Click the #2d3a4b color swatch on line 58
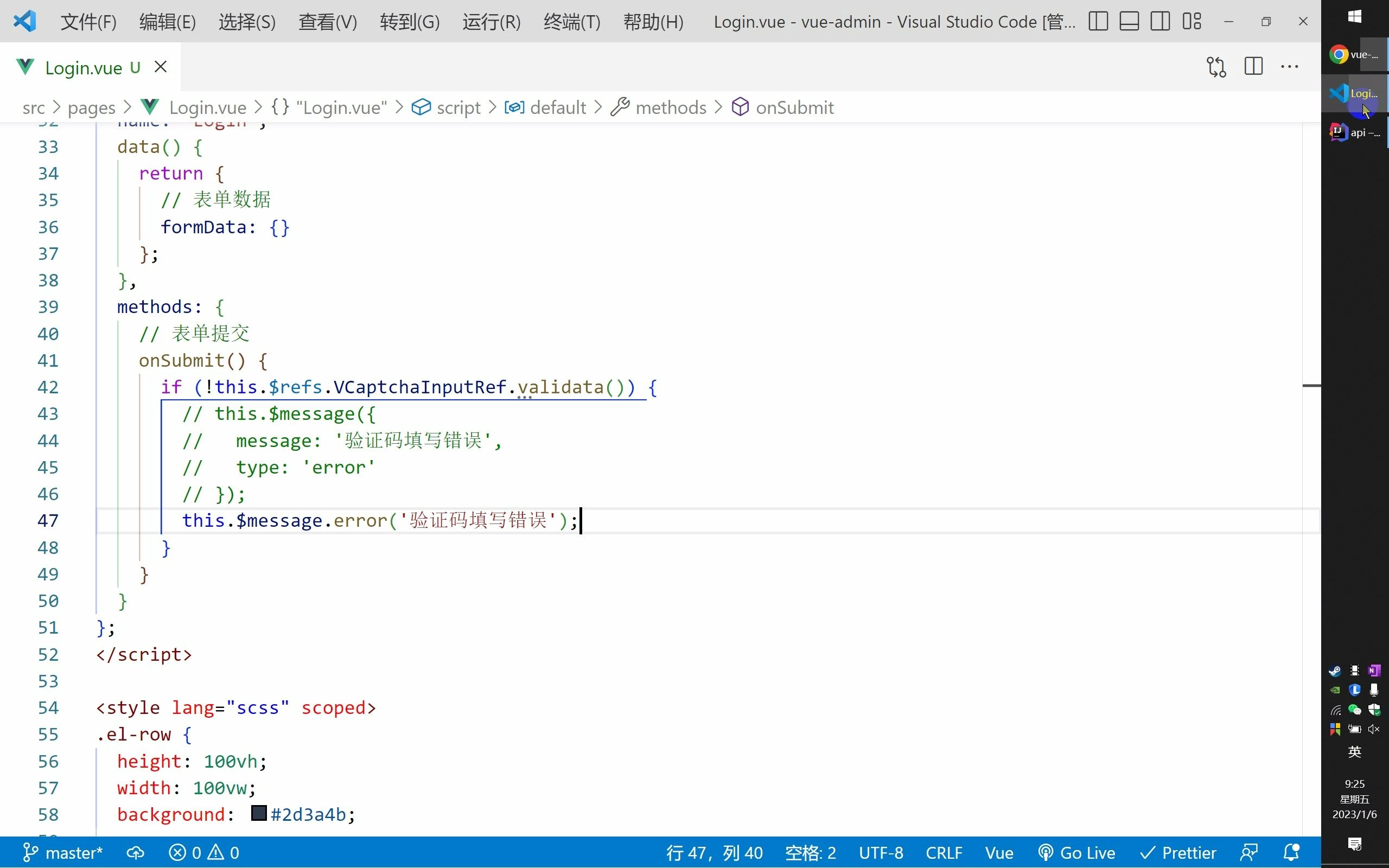This screenshot has height=868, width=1389. [258, 813]
